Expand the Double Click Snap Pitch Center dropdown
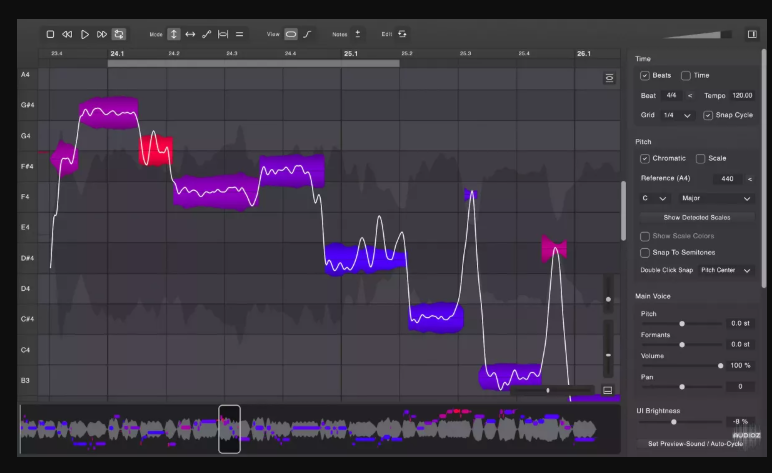Viewport: 772px width, 473px height. pos(726,270)
